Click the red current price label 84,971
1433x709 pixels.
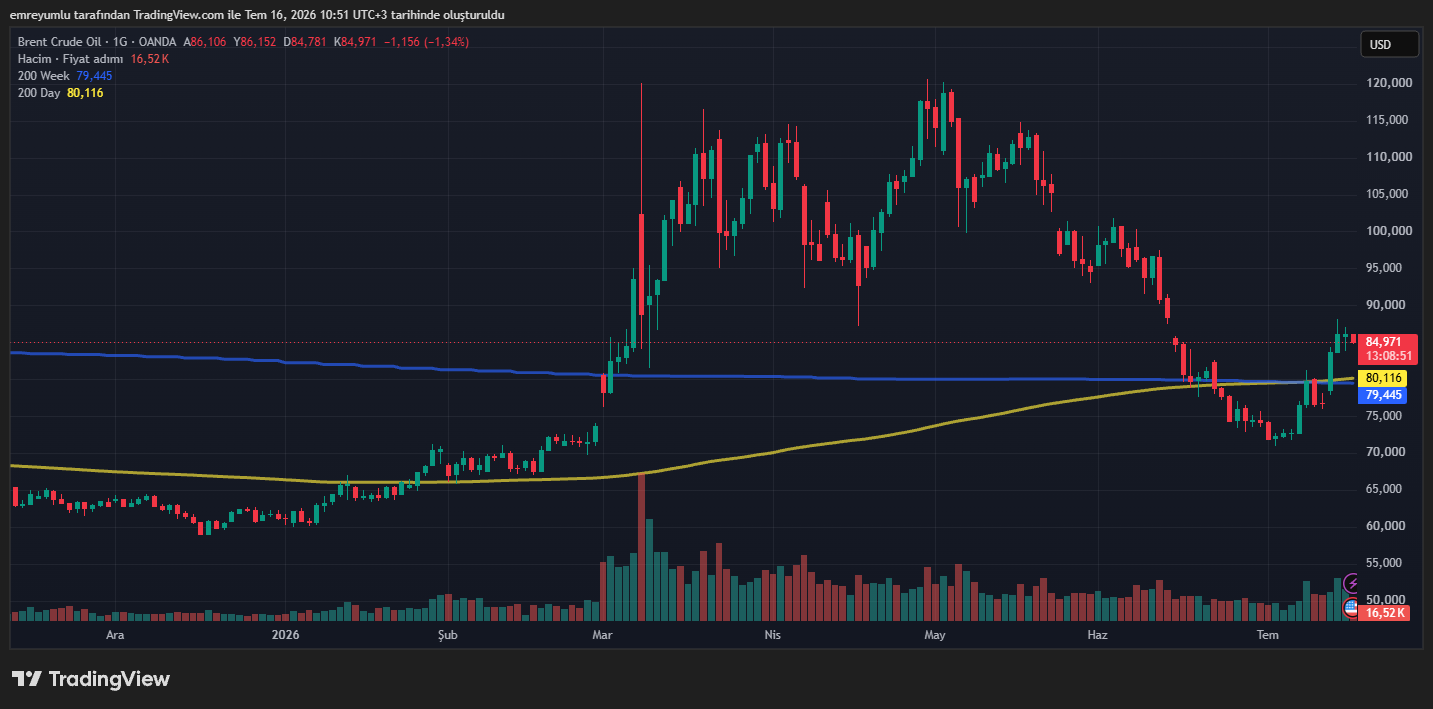[x=1388, y=342]
